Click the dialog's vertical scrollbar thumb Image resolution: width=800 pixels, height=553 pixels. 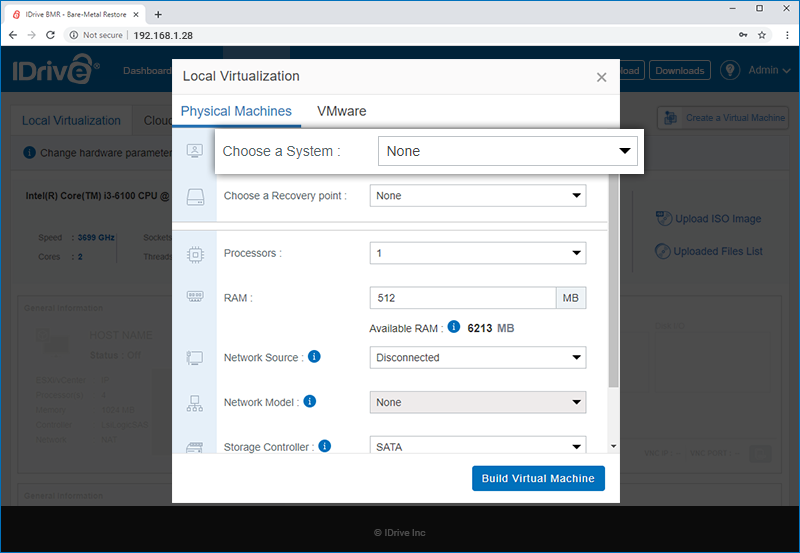pyautogui.click(x=614, y=281)
